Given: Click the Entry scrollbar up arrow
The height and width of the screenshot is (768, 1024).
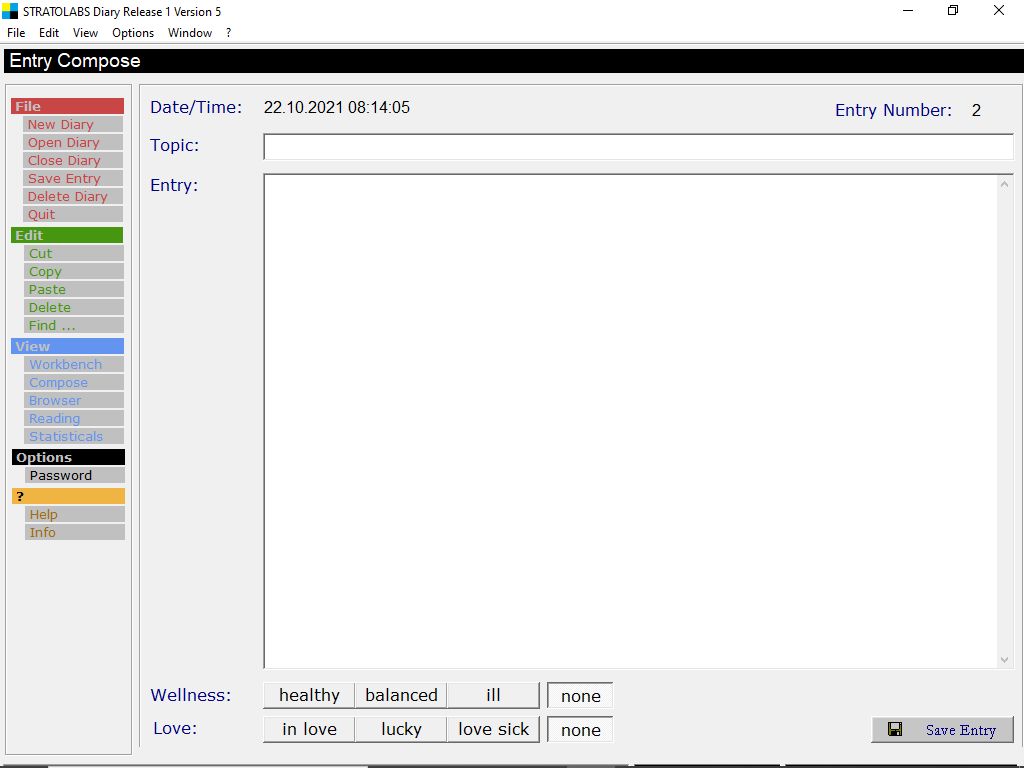Looking at the screenshot, I should [1004, 185].
